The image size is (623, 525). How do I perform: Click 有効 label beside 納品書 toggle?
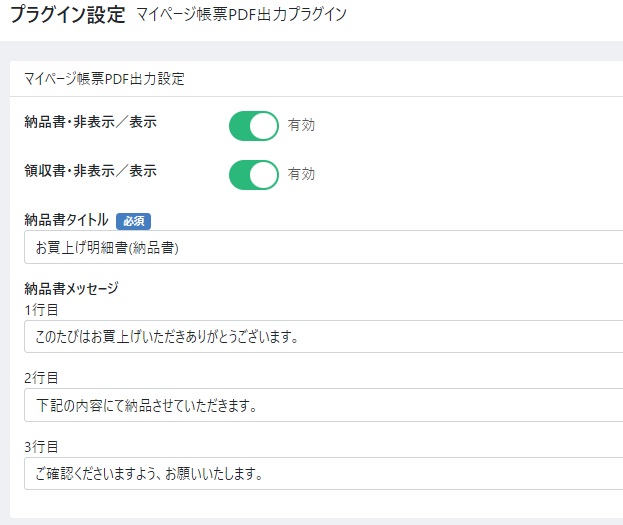[301, 125]
